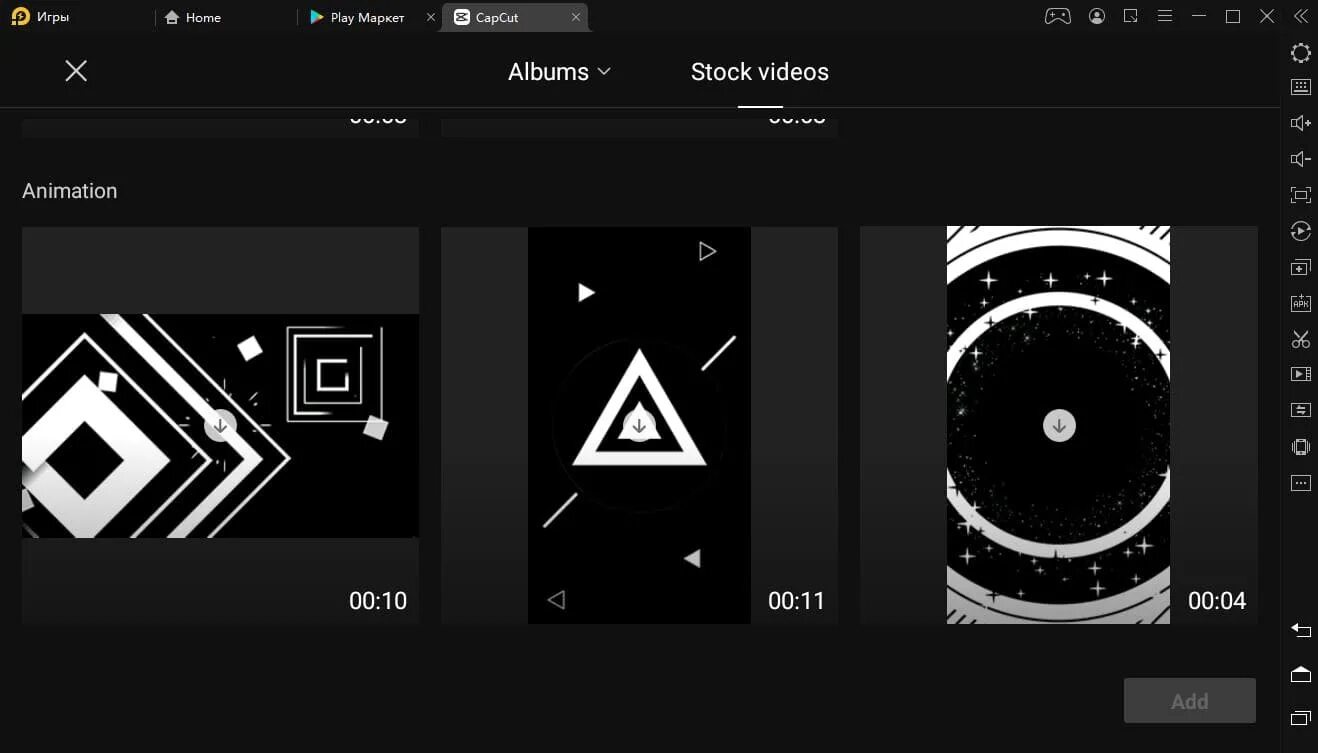Open emulator settings gear icon
Viewport: 1318px width, 753px height.
tap(1300, 53)
